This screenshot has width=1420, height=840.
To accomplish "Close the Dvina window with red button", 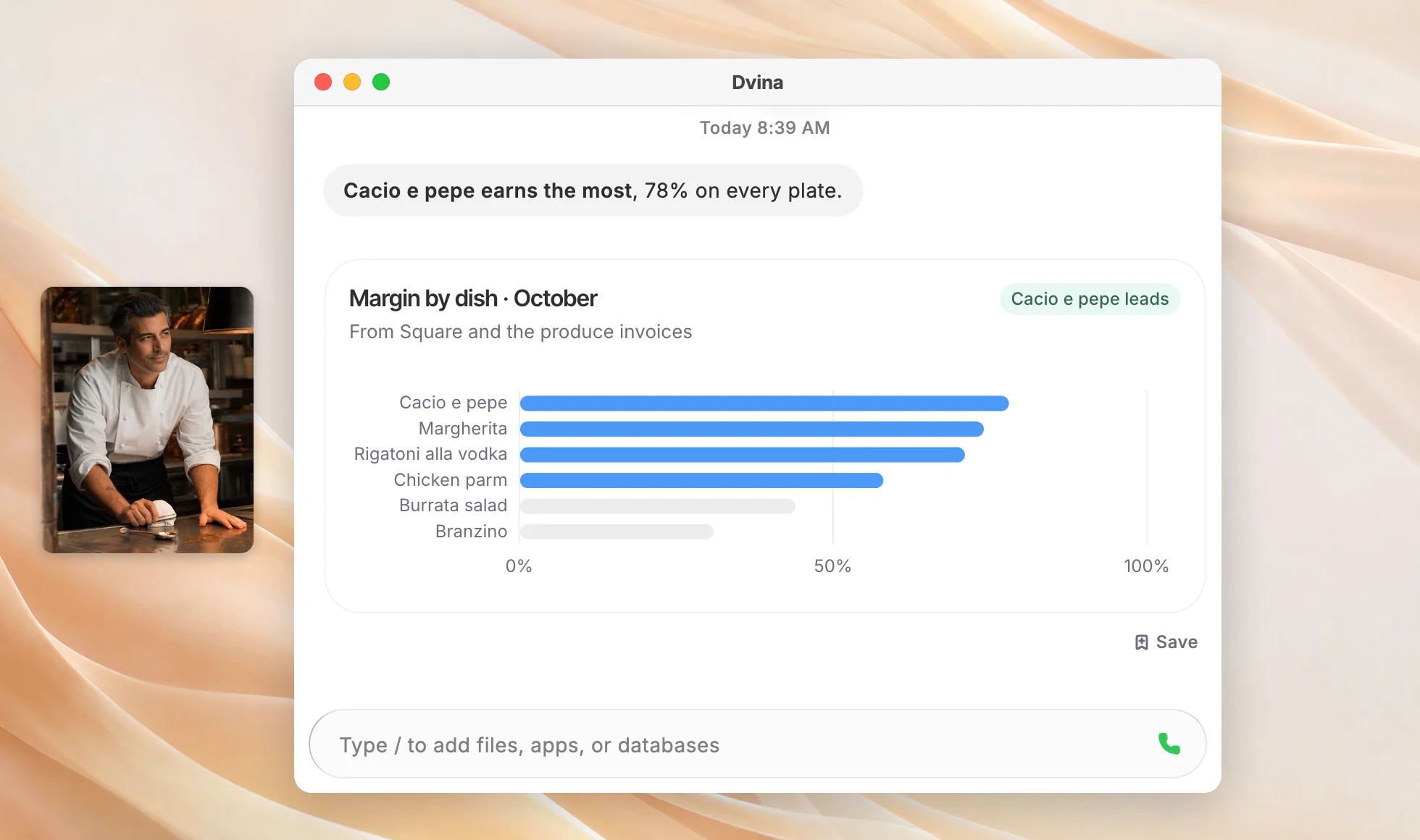I will pyautogui.click(x=323, y=82).
